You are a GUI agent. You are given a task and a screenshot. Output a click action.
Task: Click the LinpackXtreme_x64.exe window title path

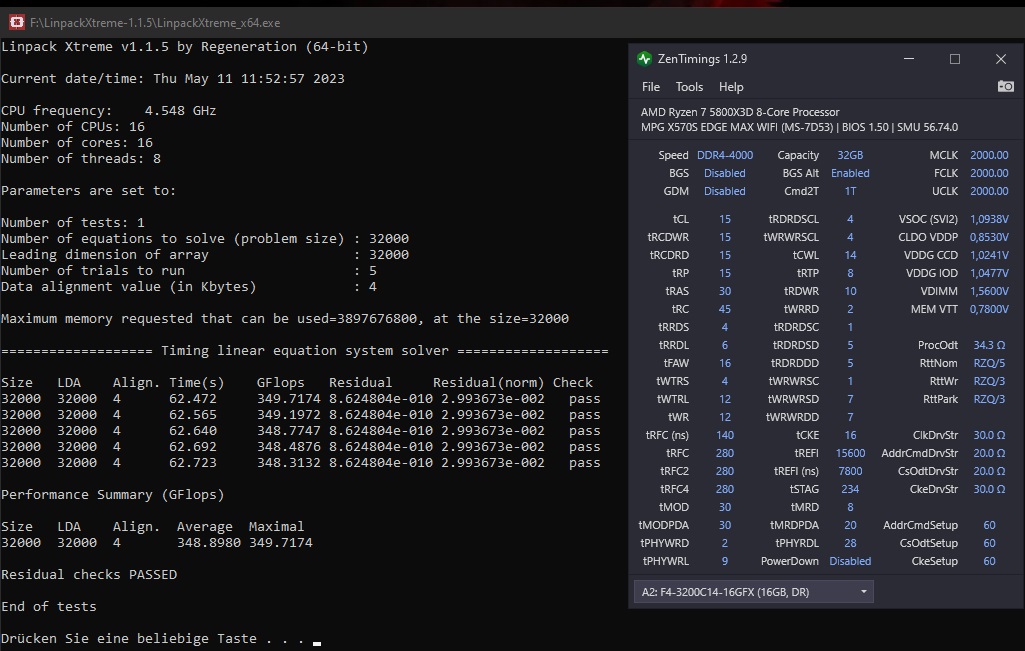[x=155, y=23]
